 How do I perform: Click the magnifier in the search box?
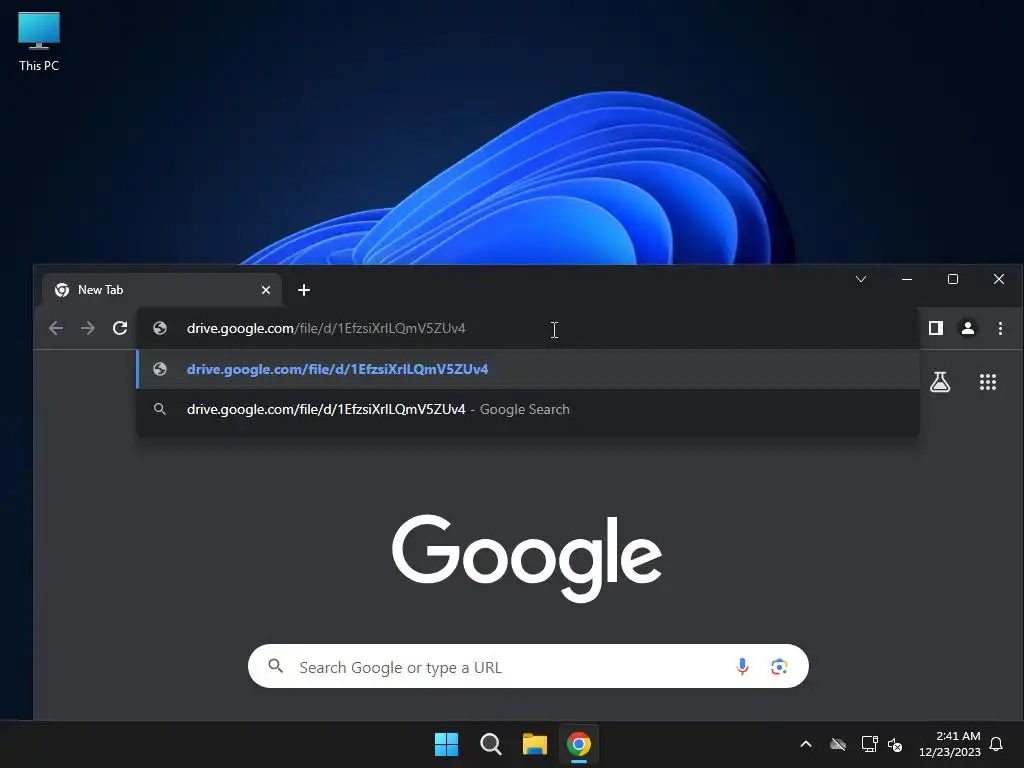coord(276,666)
